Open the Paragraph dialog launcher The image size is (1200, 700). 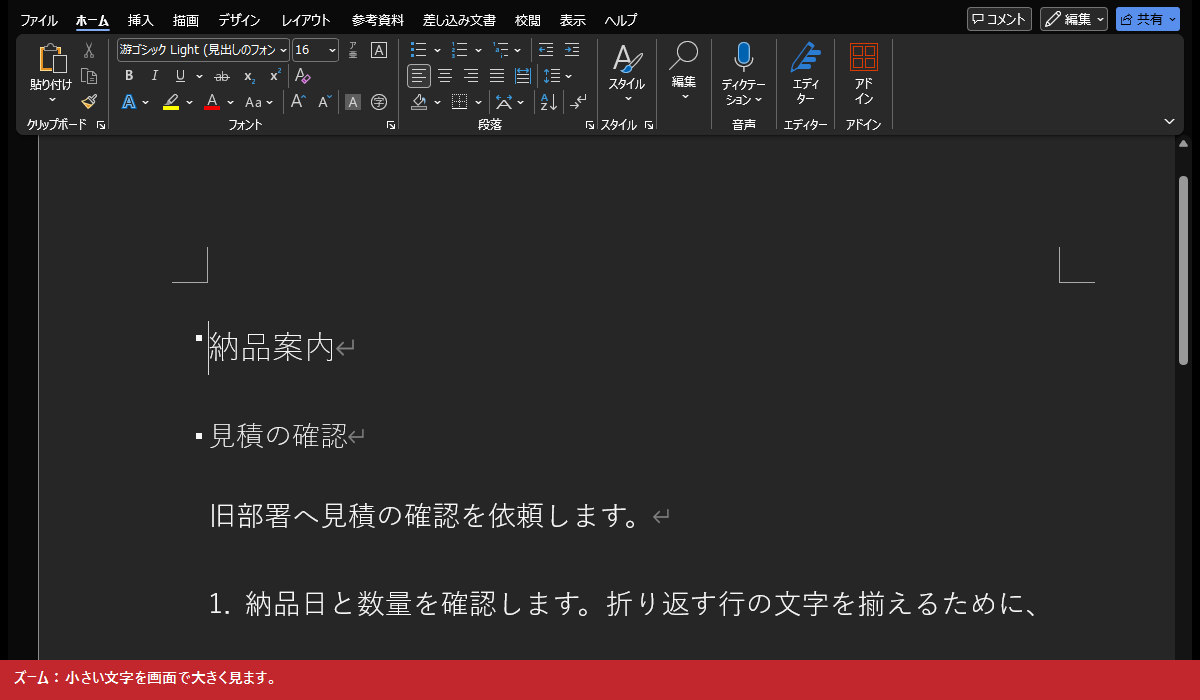pyautogui.click(x=590, y=126)
